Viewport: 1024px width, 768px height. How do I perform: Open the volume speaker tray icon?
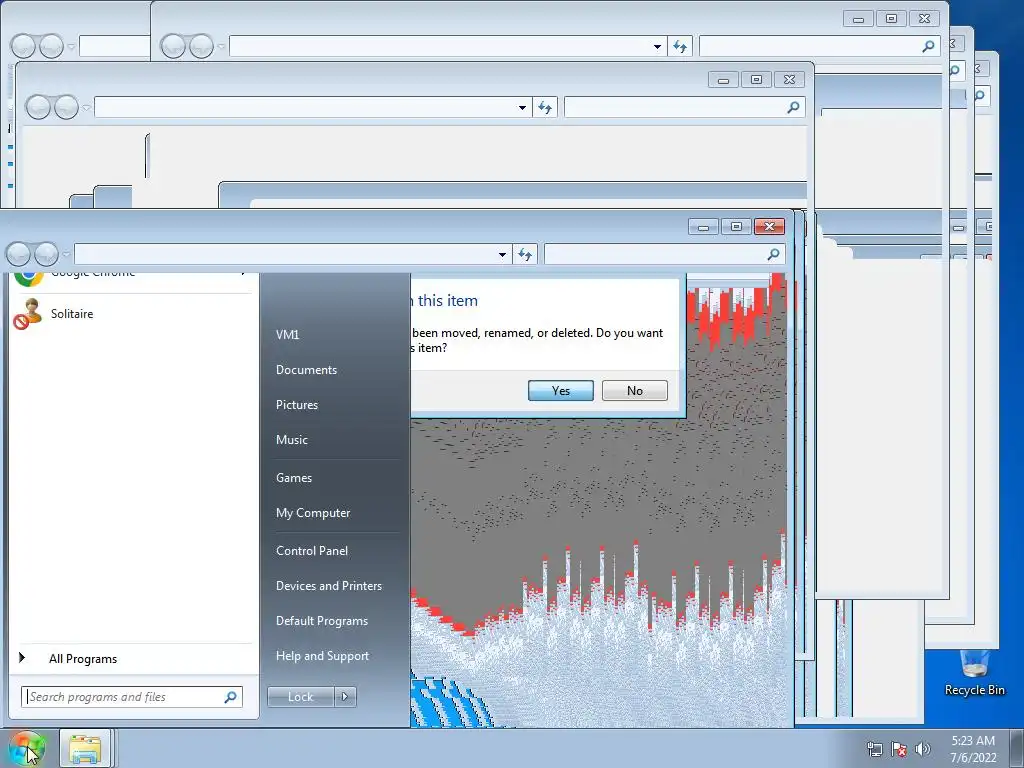coord(923,749)
